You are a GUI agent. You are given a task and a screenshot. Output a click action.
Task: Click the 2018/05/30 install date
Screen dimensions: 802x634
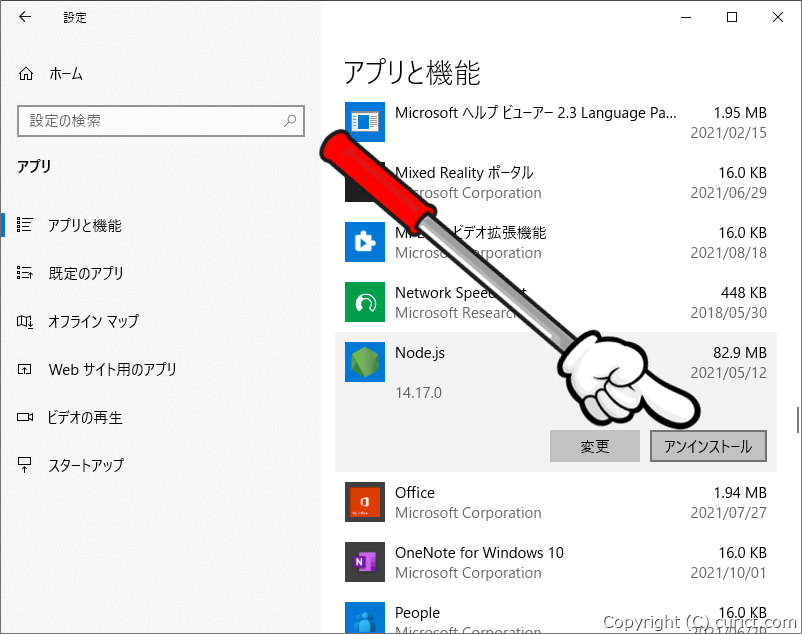(728, 312)
